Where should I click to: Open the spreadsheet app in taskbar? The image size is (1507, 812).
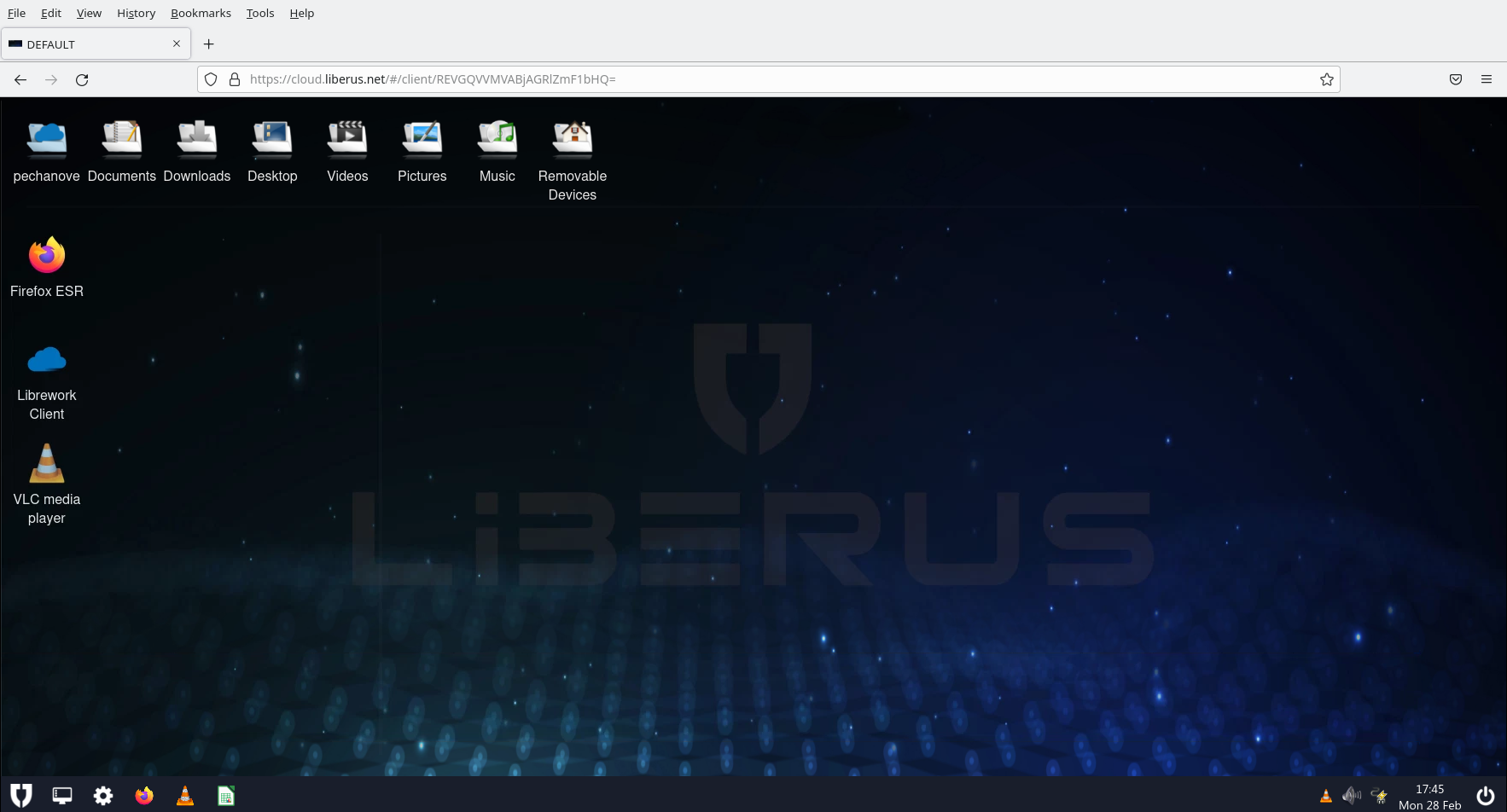226,796
